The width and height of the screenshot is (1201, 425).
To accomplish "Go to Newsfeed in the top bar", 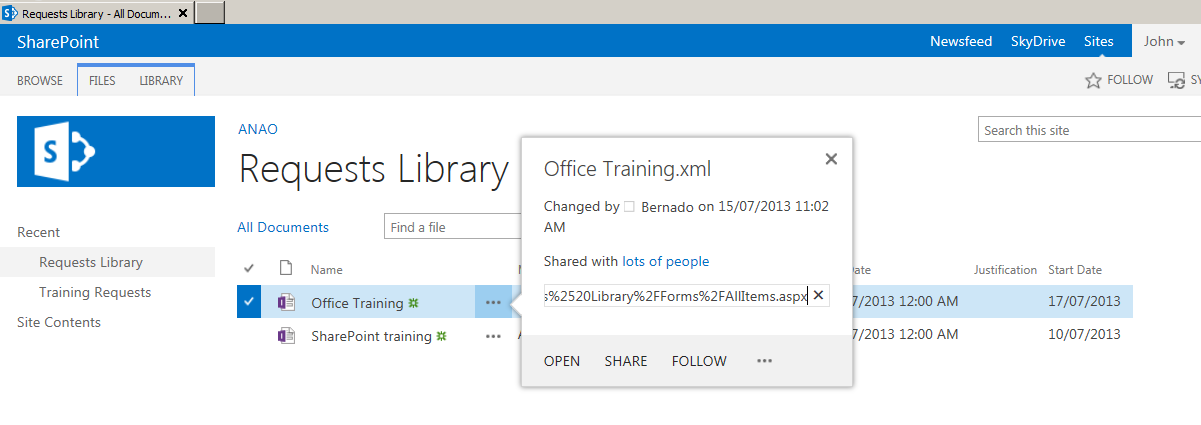I will (961, 42).
